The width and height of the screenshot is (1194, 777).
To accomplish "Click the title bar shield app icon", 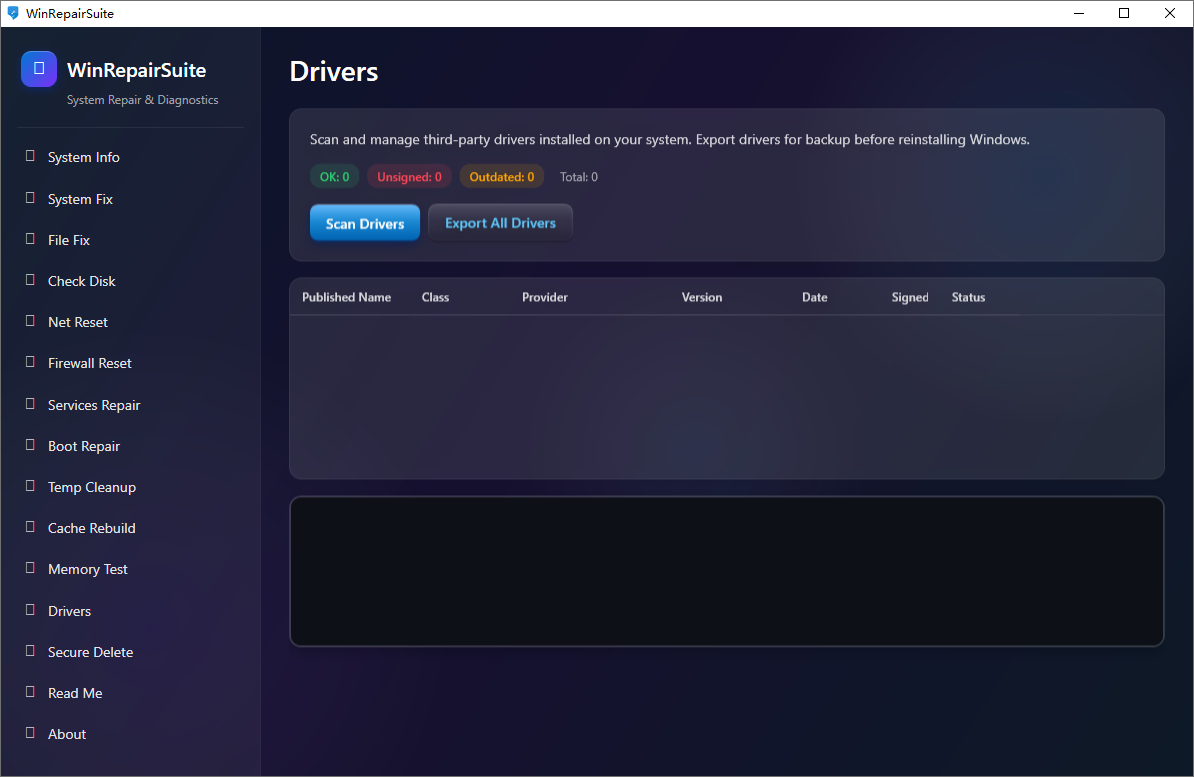I will click(12, 13).
